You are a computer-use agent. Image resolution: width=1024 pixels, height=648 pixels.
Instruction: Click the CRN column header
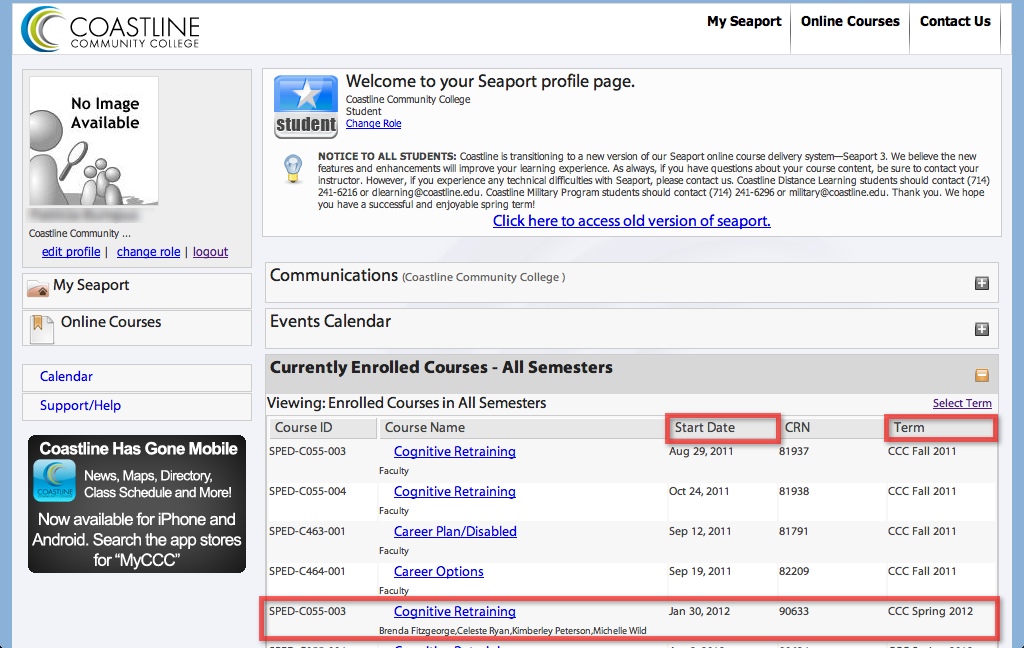797,428
